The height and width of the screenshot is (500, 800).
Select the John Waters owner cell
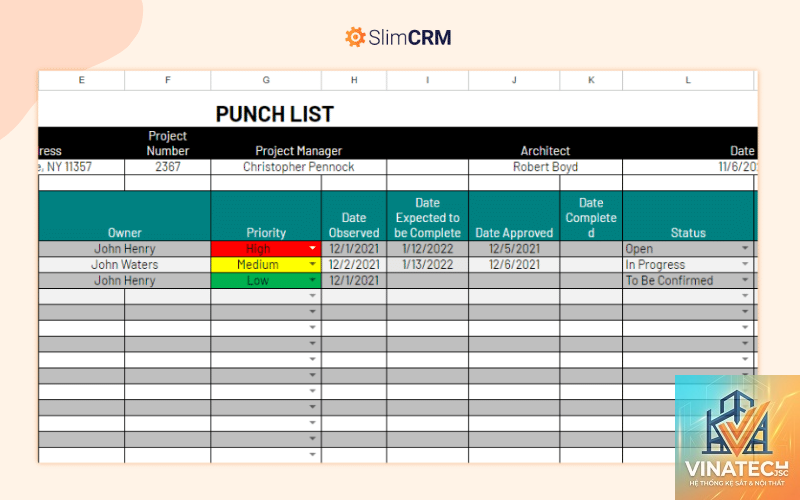click(x=124, y=264)
